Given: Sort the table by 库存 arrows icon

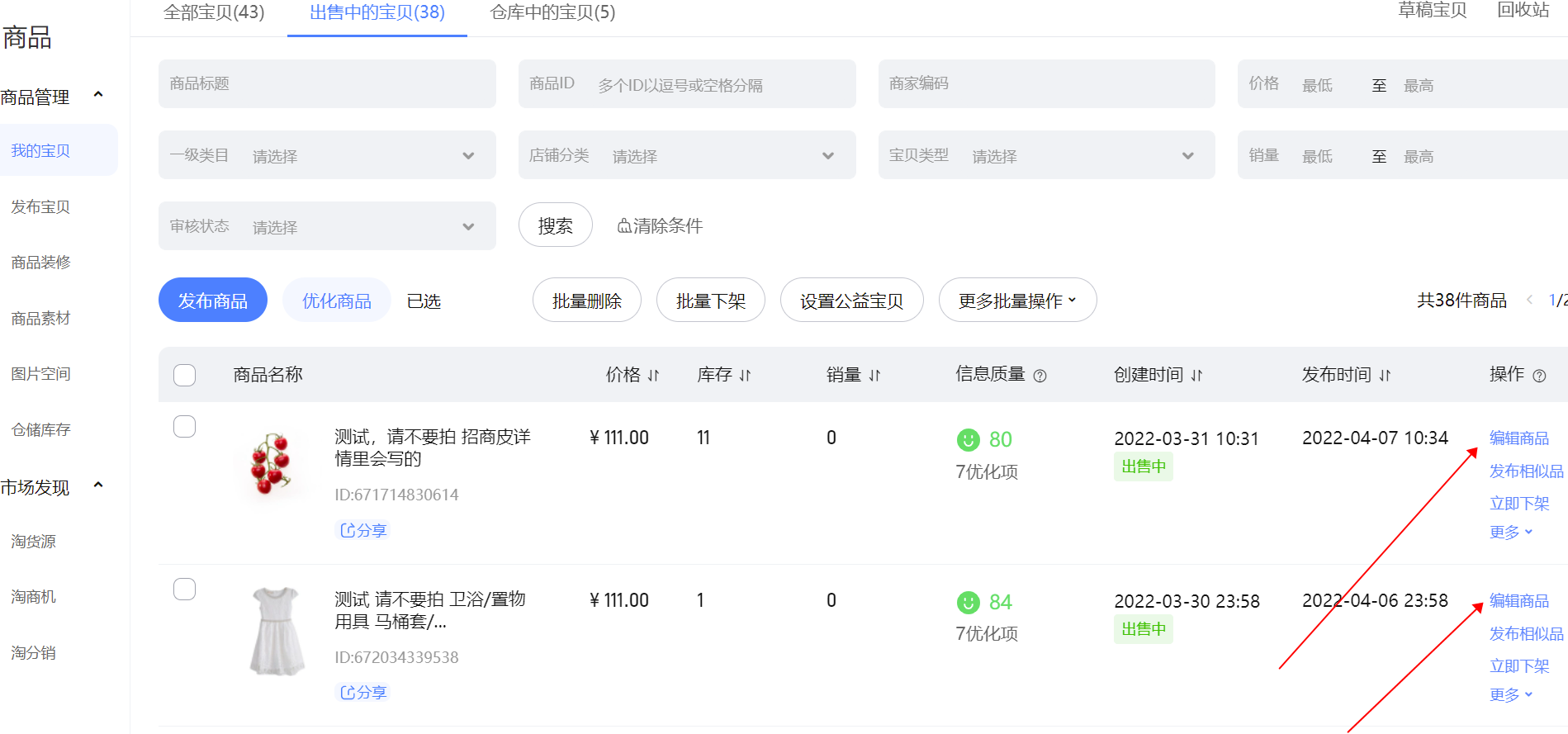Looking at the screenshot, I should tap(745, 376).
